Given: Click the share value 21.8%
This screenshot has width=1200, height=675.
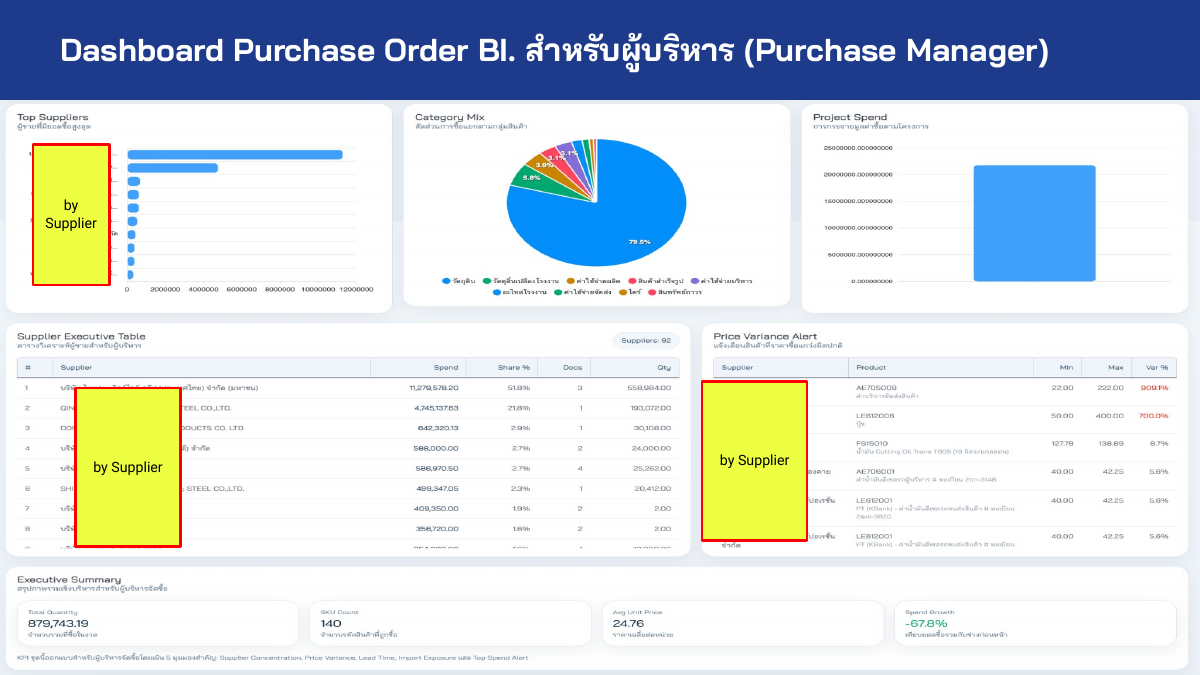Looking at the screenshot, I should pos(519,408).
